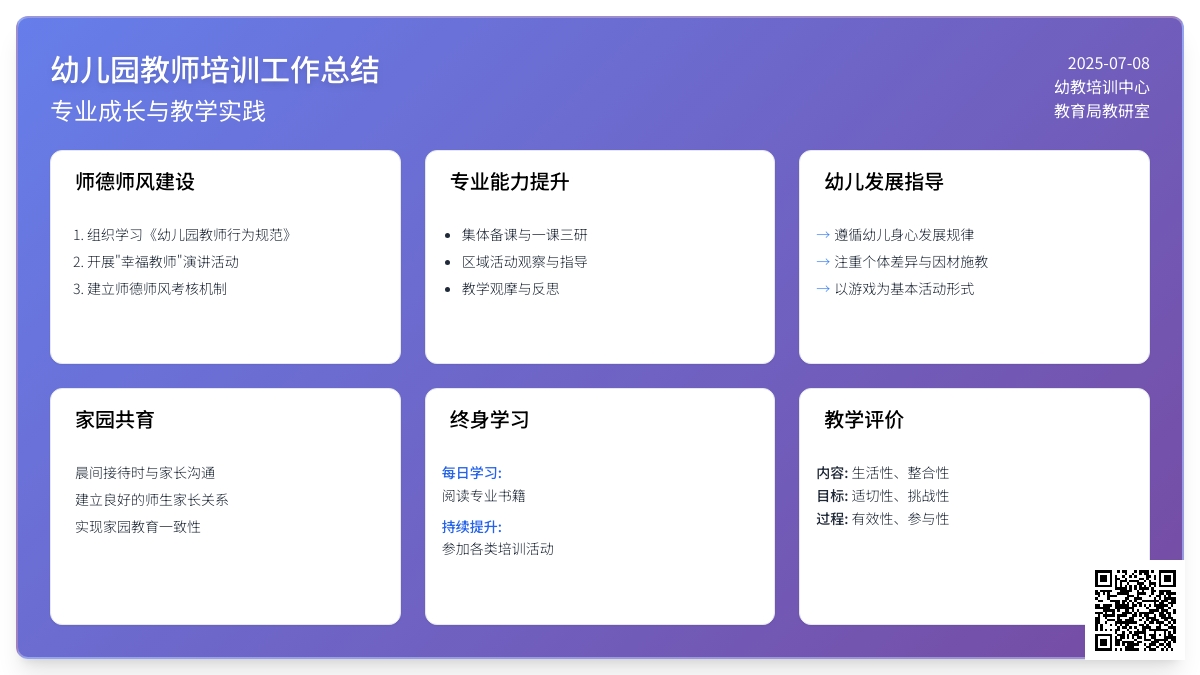Click 教育局教研室 text
This screenshot has width=1200, height=675.
point(1102,111)
